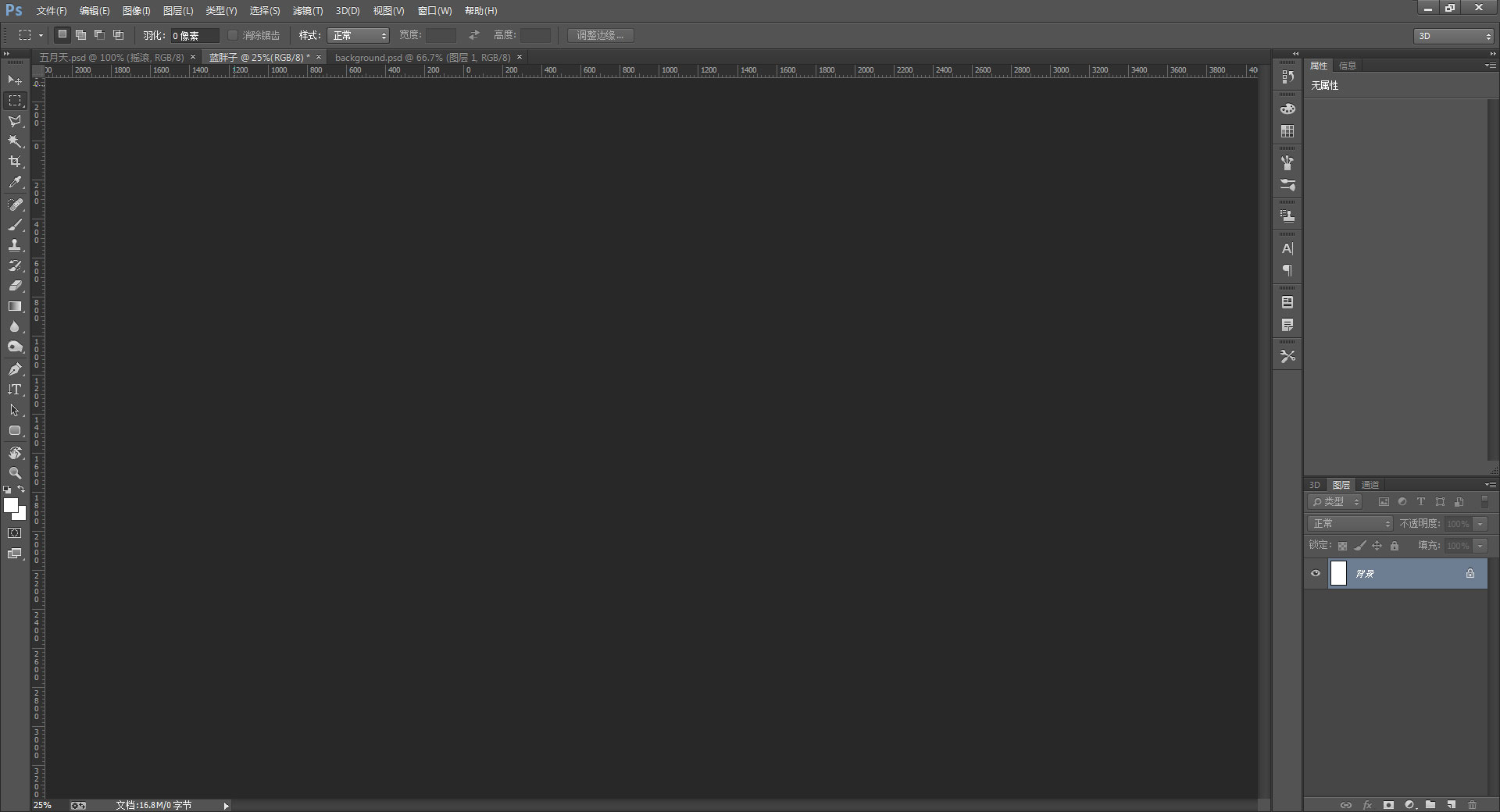Select the Zoom tool

(15, 473)
